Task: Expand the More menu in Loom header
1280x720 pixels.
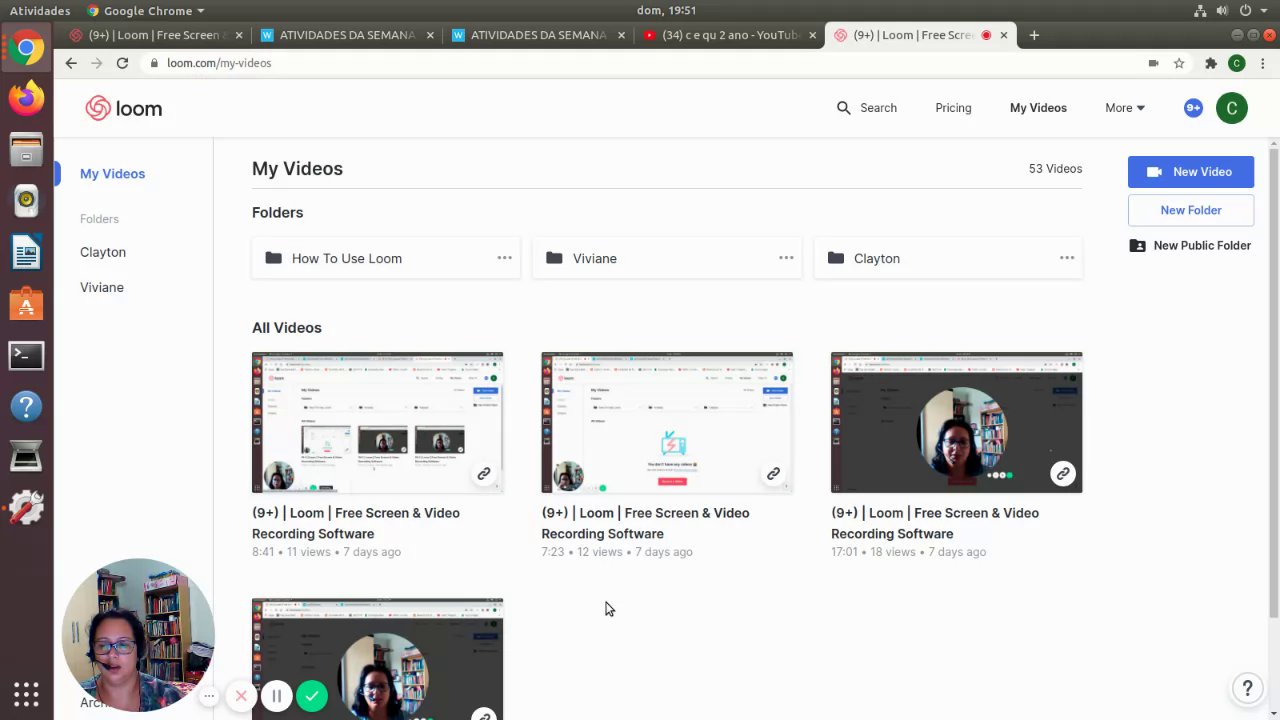Action: click(x=1125, y=108)
